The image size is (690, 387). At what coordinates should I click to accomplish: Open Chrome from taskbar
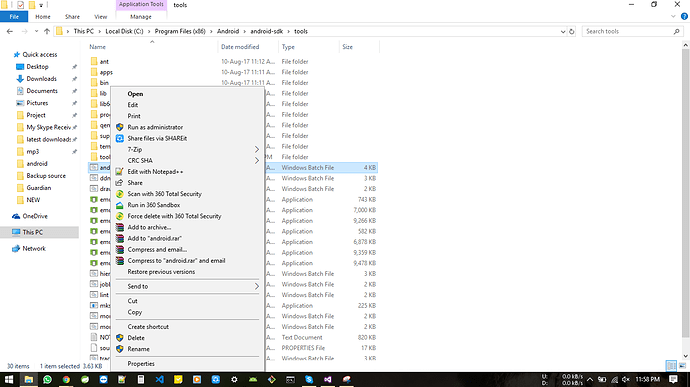pos(66,380)
